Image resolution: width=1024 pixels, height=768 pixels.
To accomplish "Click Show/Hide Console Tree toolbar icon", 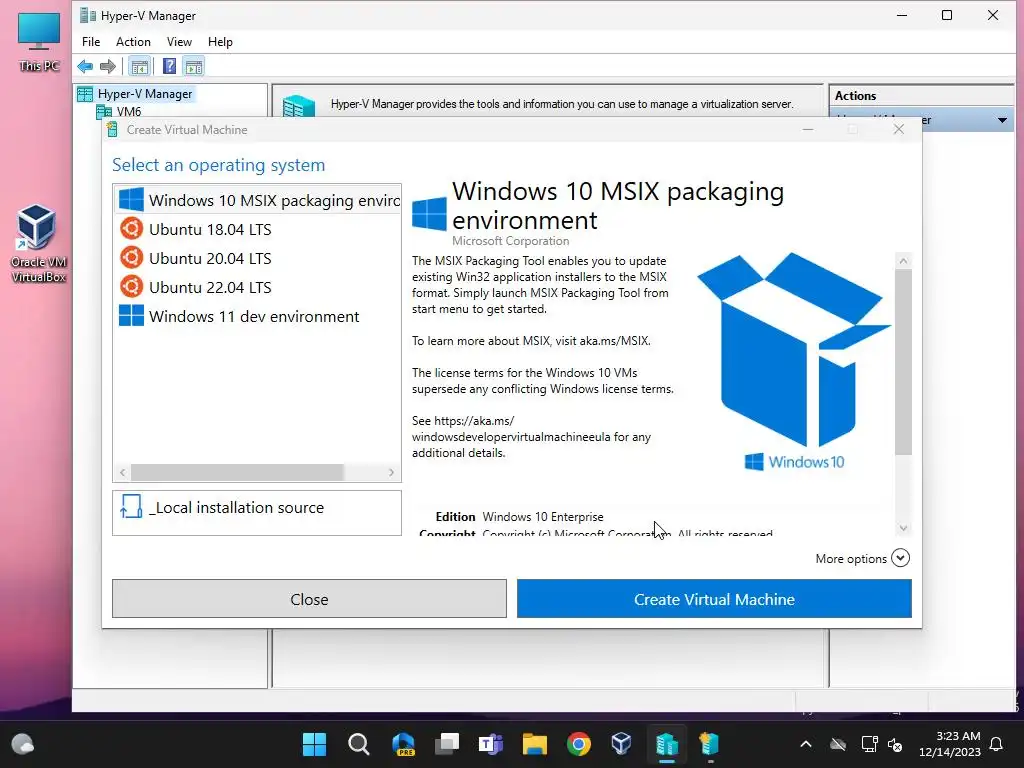I will [x=139, y=66].
